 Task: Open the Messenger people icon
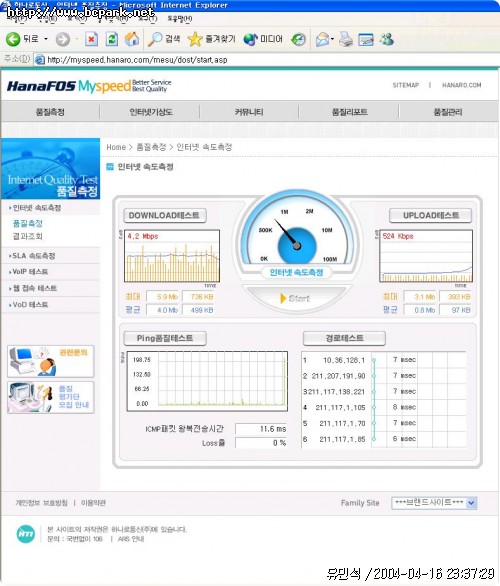tap(387, 39)
